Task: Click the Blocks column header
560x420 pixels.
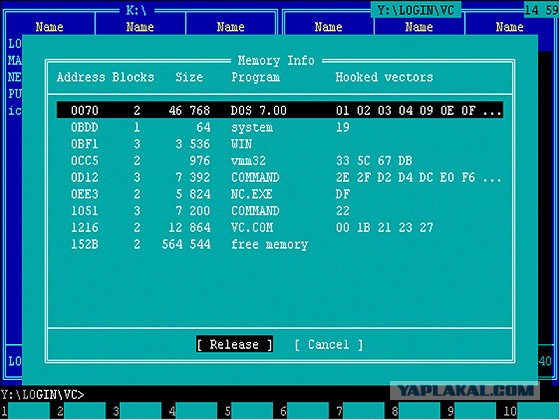Action: pos(133,77)
